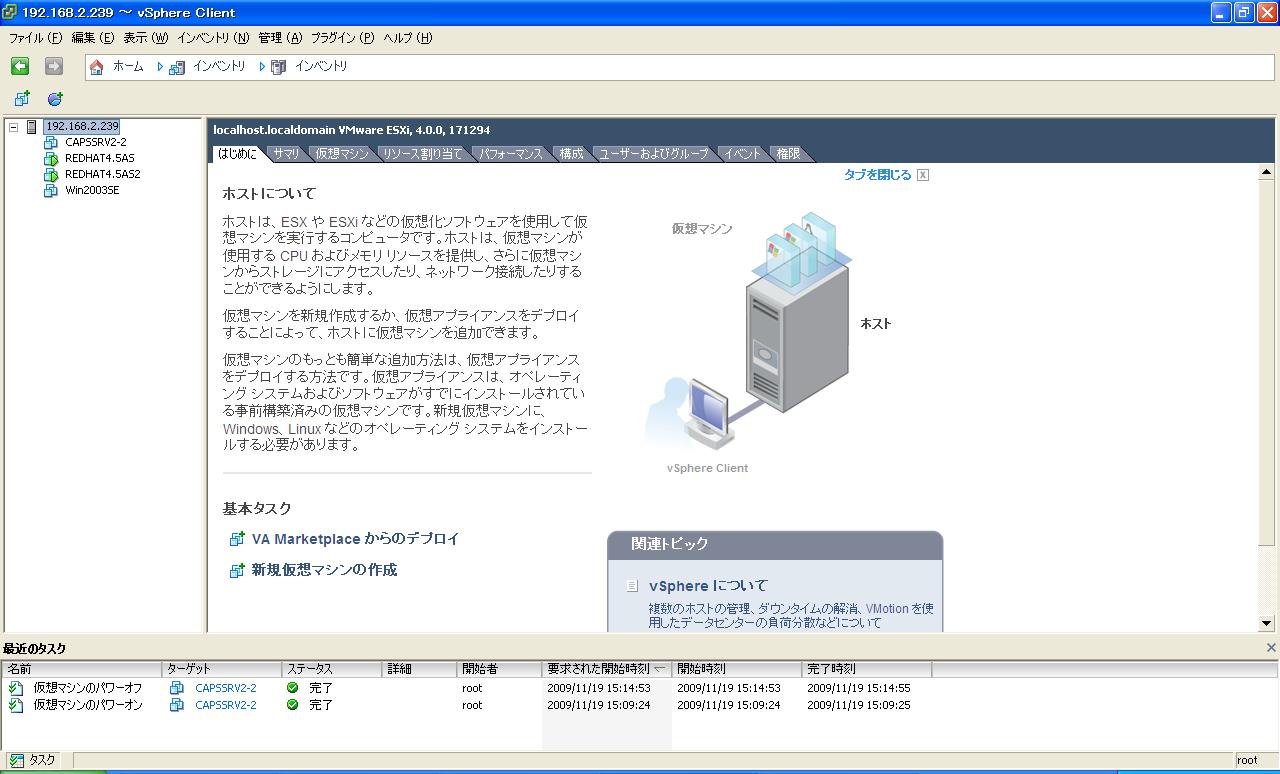Open the Help (ヘルプ) menu
The height and width of the screenshot is (774, 1280).
tap(407, 38)
